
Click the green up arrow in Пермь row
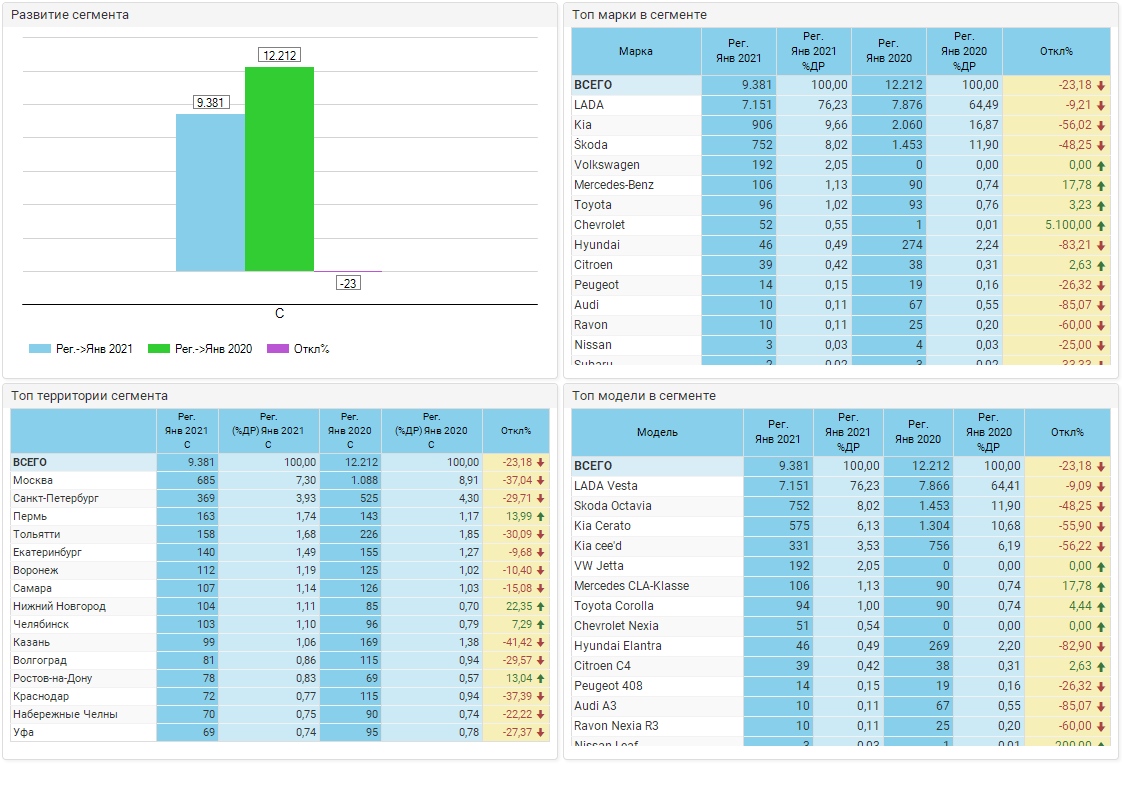pos(541,517)
